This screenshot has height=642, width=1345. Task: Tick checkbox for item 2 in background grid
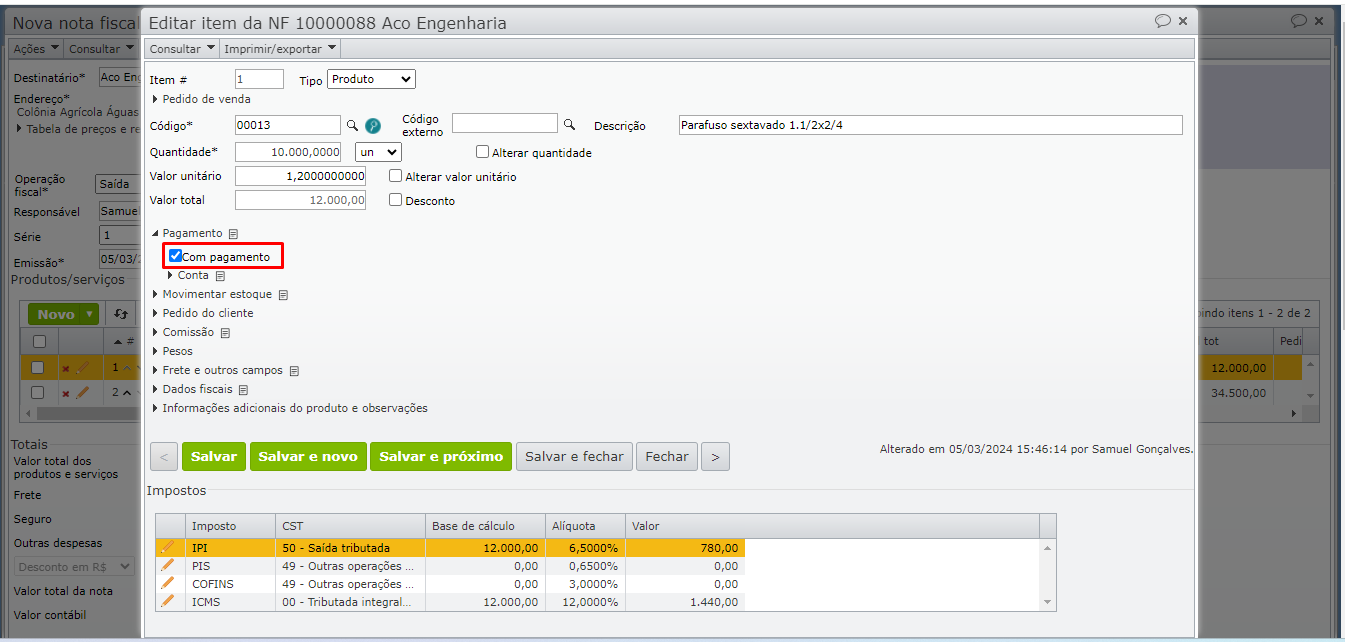(38, 392)
